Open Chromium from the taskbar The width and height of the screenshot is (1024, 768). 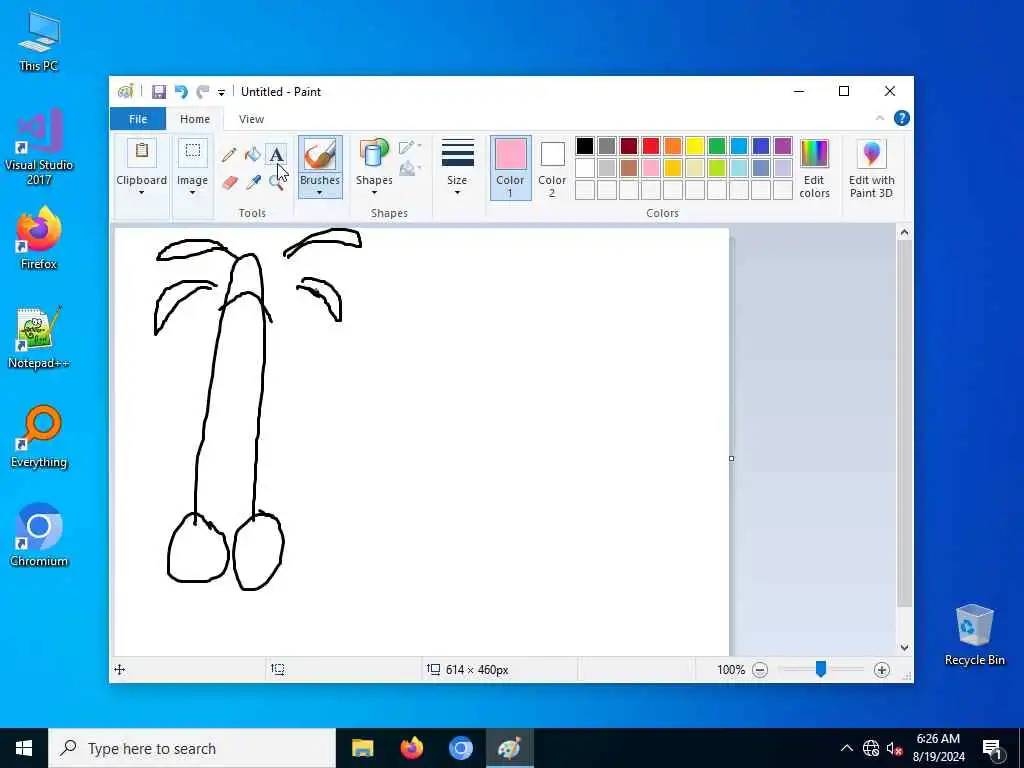tap(460, 748)
